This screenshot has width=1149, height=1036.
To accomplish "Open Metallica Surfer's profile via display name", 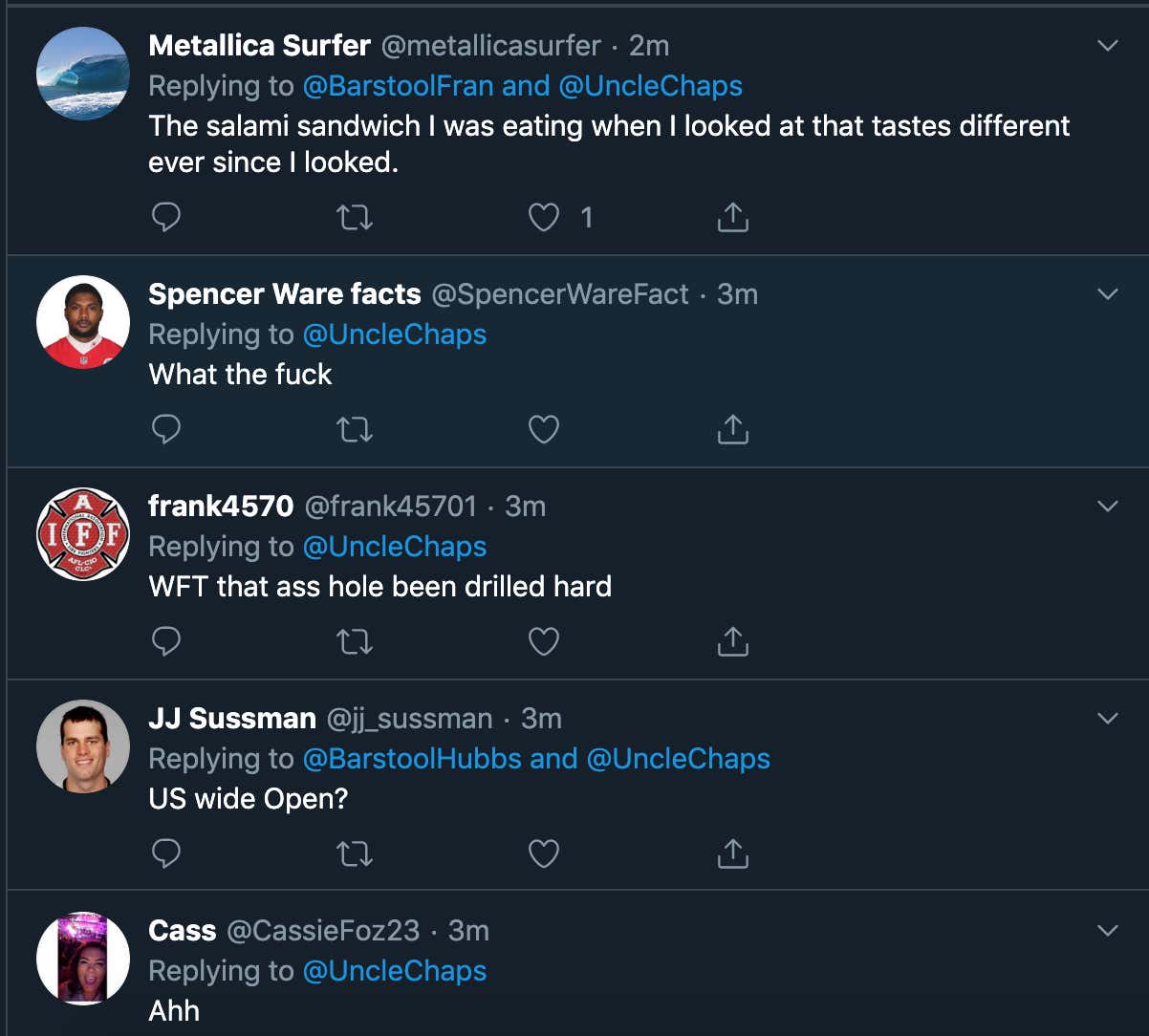I will click(x=259, y=45).
